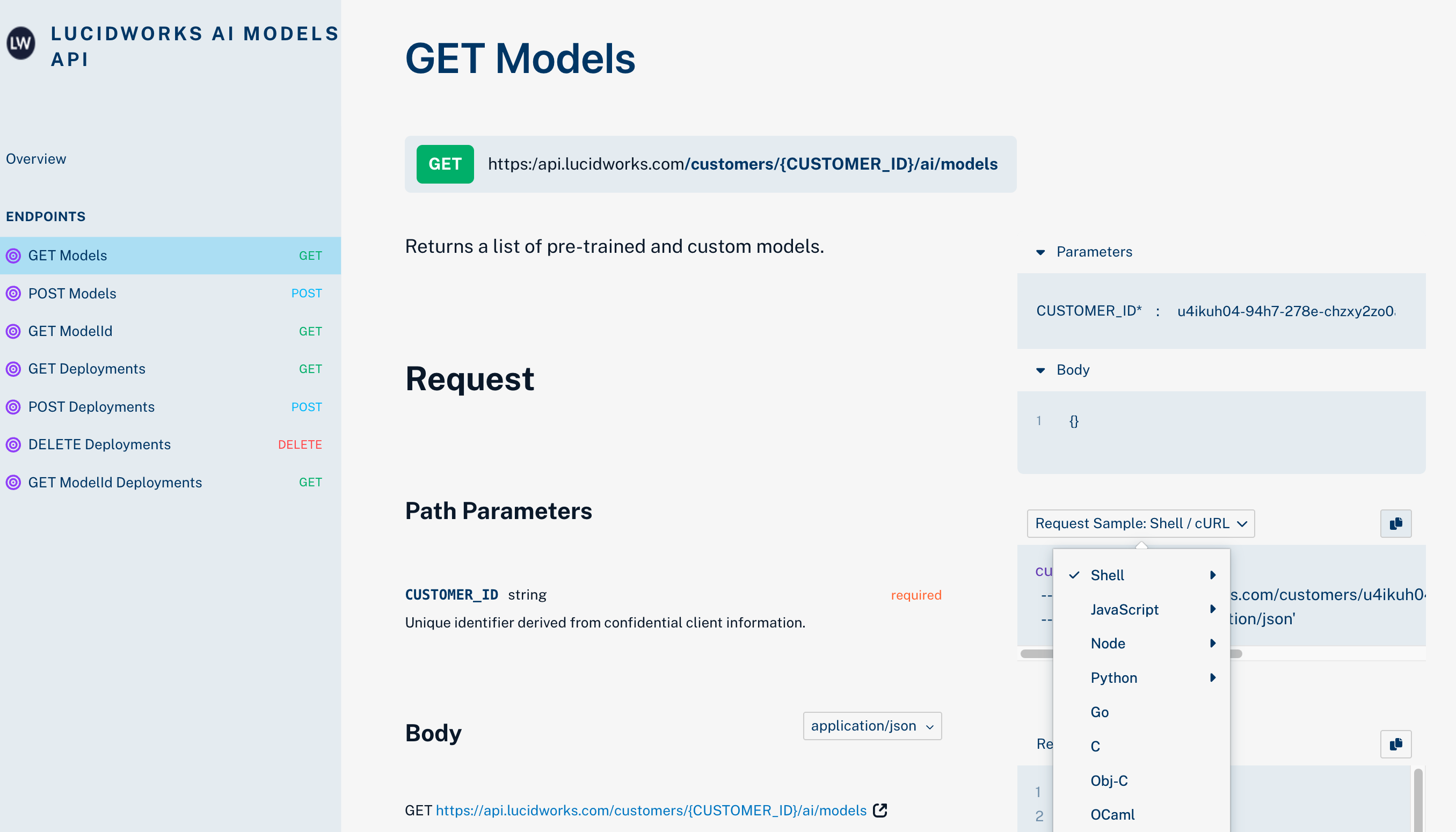Edit the CUSTOMER_ID parameter value field
The width and height of the screenshot is (1456, 832).
click(x=1286, y=311)
